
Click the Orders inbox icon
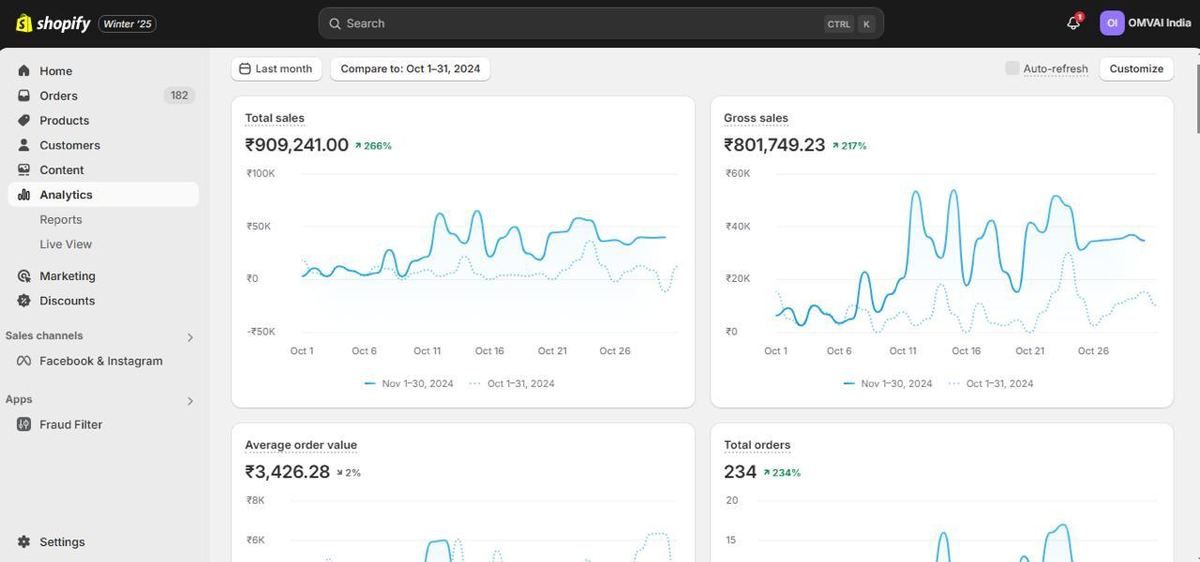(x=24, y=96)
